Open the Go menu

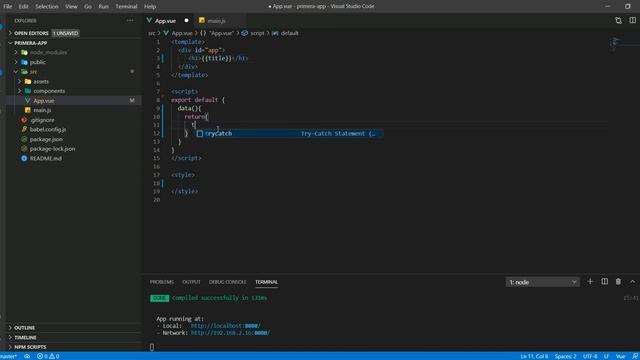(88, 7)
